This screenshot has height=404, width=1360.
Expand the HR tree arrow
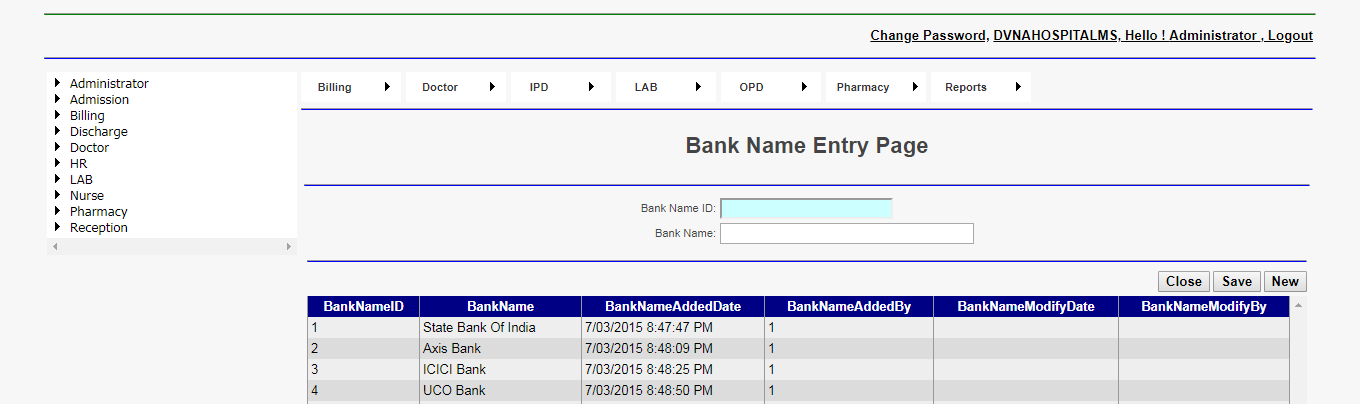(57, 163)
